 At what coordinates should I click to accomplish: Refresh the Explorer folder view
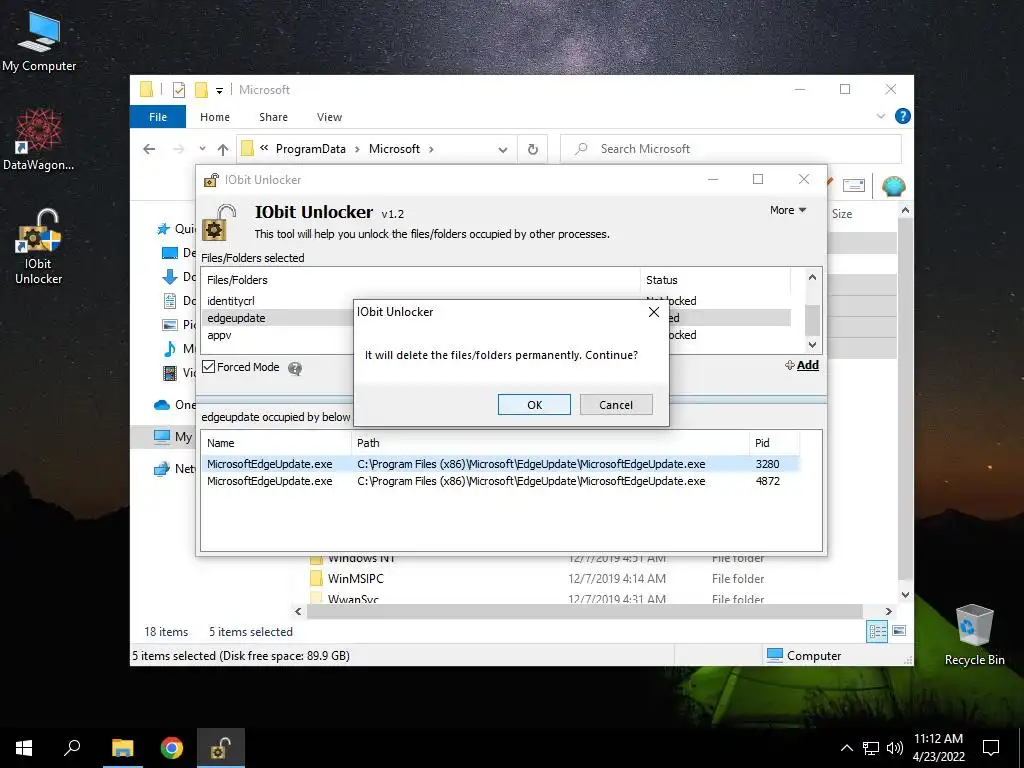(x=533, y=150)
